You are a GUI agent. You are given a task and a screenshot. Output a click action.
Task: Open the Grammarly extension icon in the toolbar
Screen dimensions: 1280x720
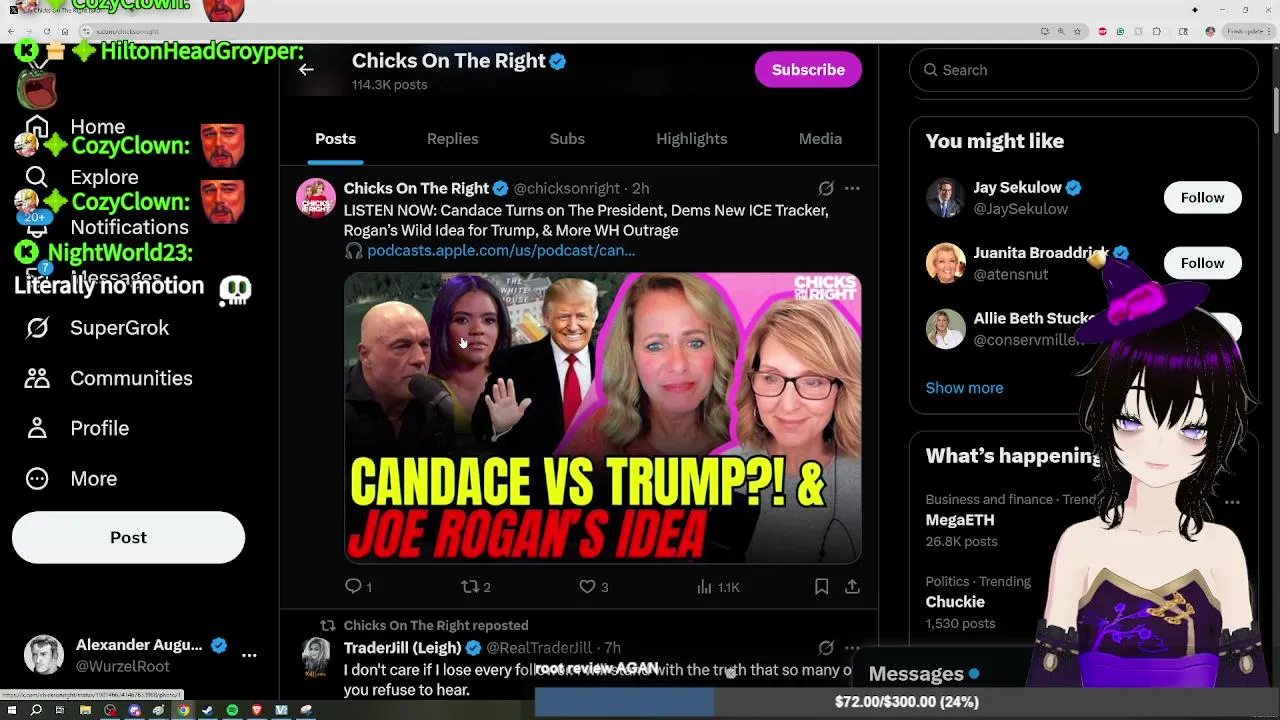pos(1120,31)
